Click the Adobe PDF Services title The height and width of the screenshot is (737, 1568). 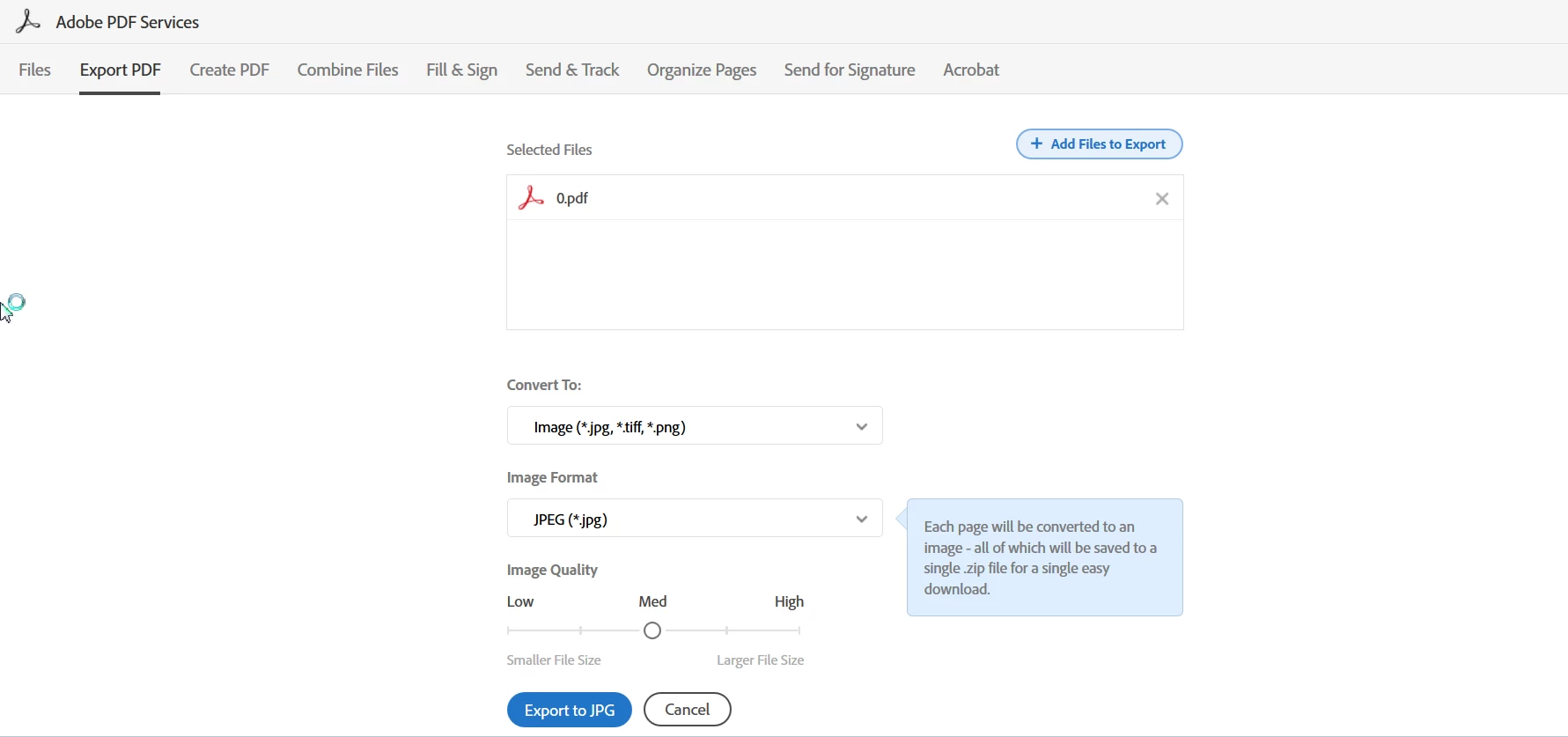(x=128, y=22)
